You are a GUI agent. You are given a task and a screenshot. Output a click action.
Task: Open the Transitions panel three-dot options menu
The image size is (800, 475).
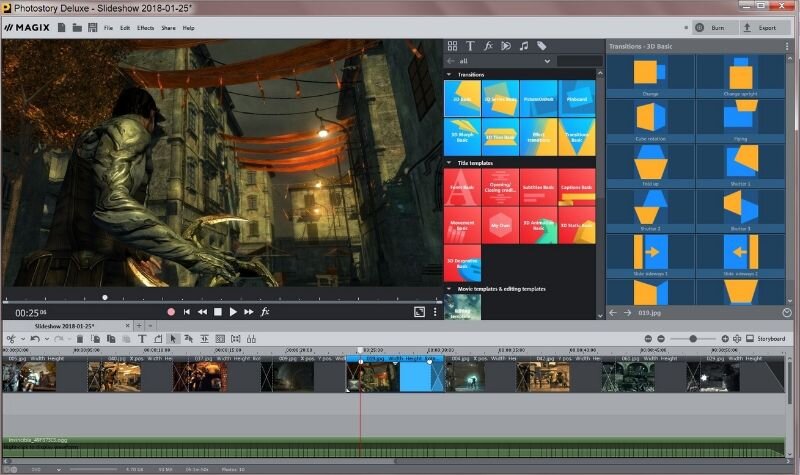(x=787, y=46)
